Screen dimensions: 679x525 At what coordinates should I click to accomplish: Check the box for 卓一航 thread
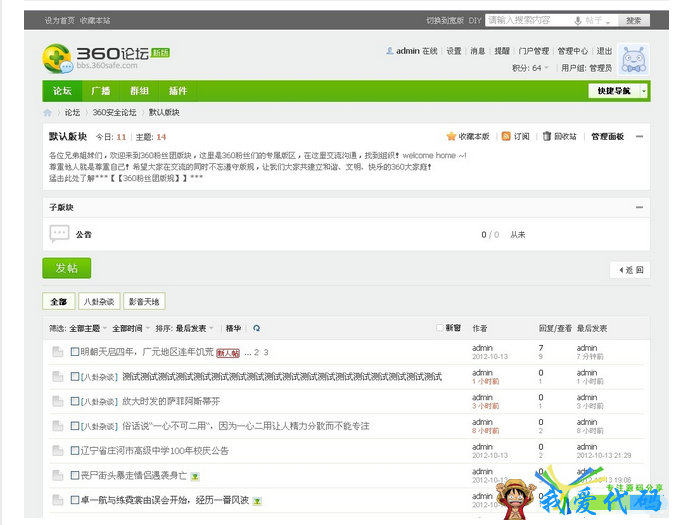(74, 500)
